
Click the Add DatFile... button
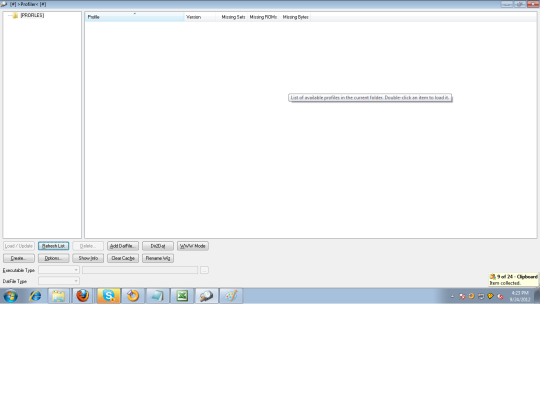coord(123,246)
